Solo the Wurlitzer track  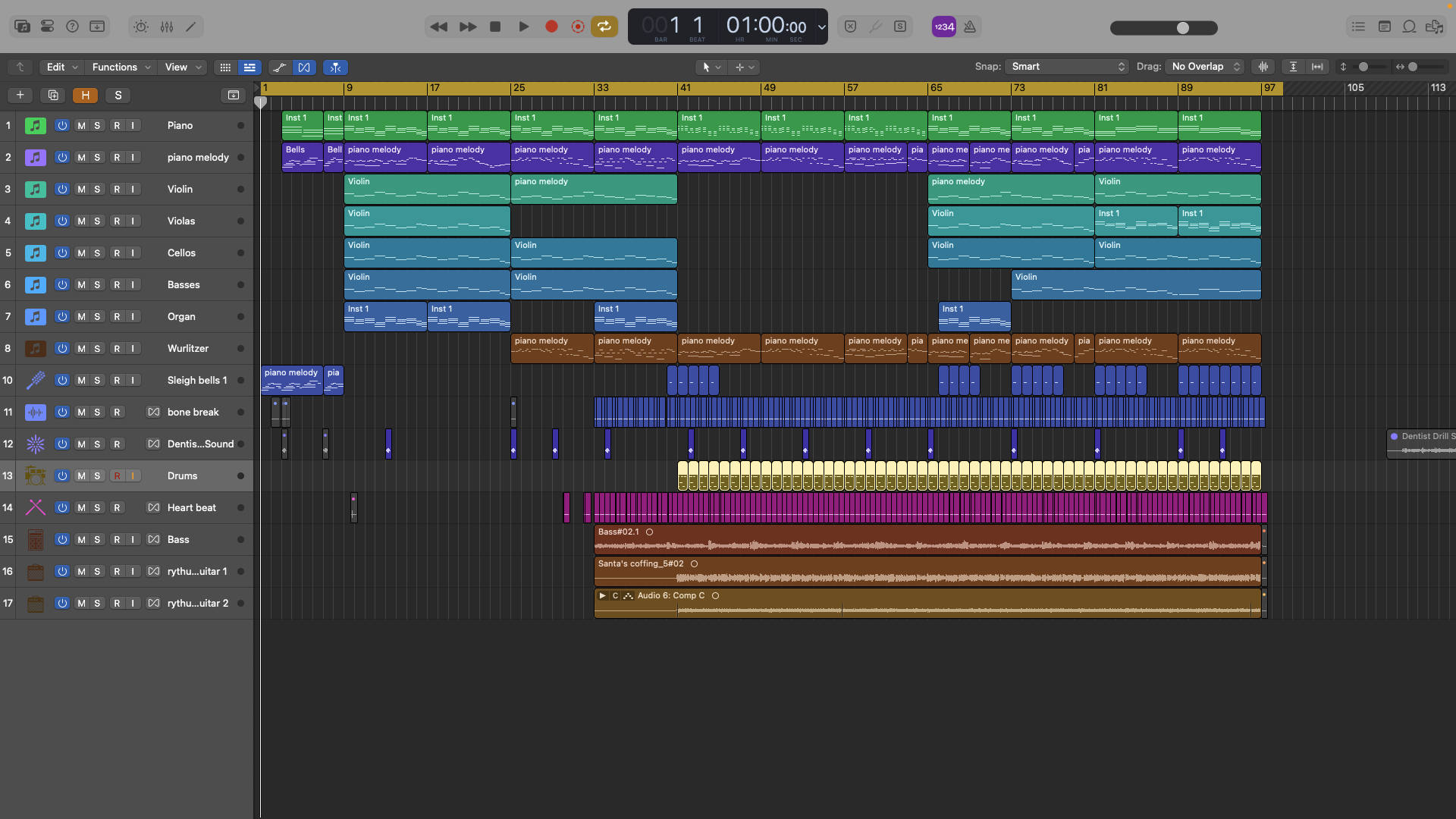97,349
